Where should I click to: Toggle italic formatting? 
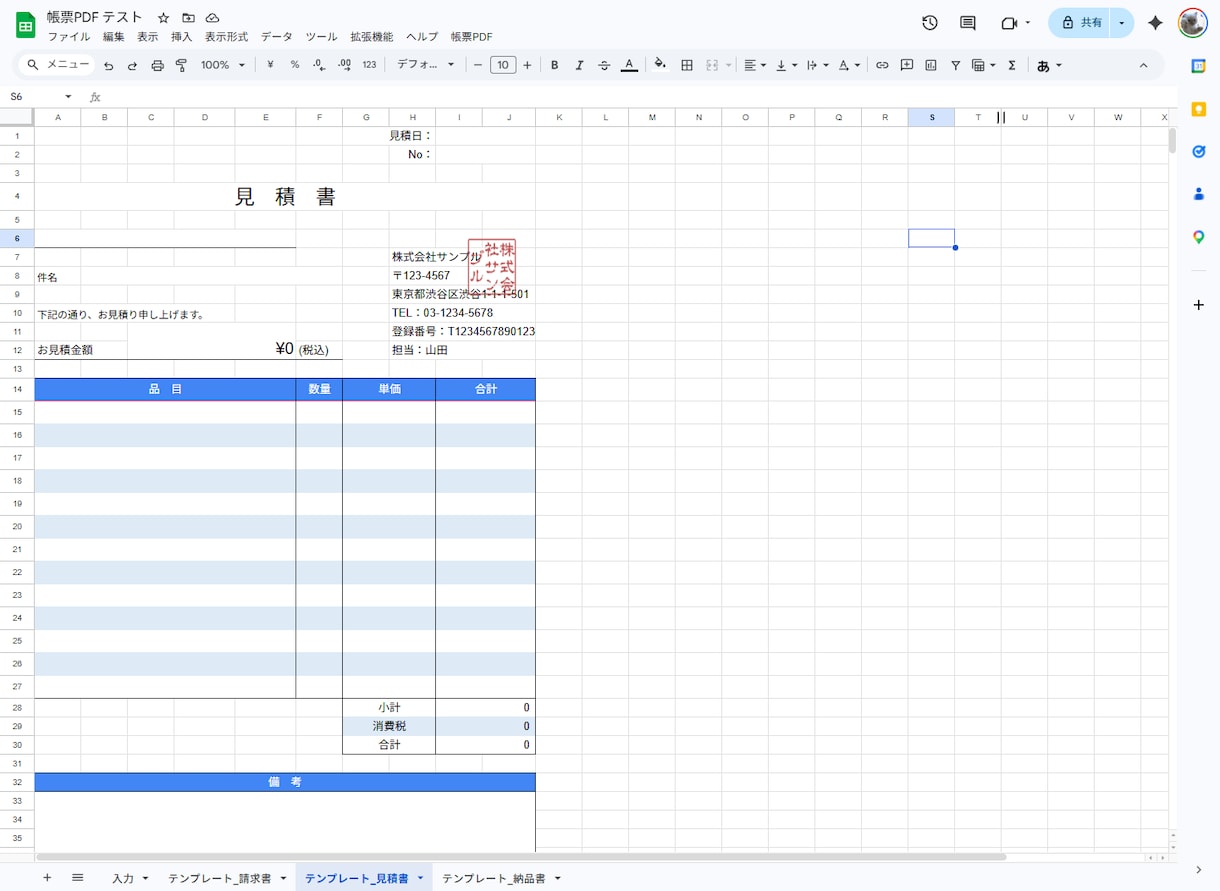pos(579,65)
